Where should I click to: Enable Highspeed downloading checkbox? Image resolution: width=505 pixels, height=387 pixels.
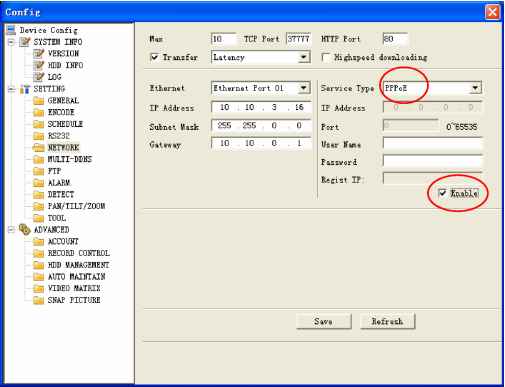point(326,57)
